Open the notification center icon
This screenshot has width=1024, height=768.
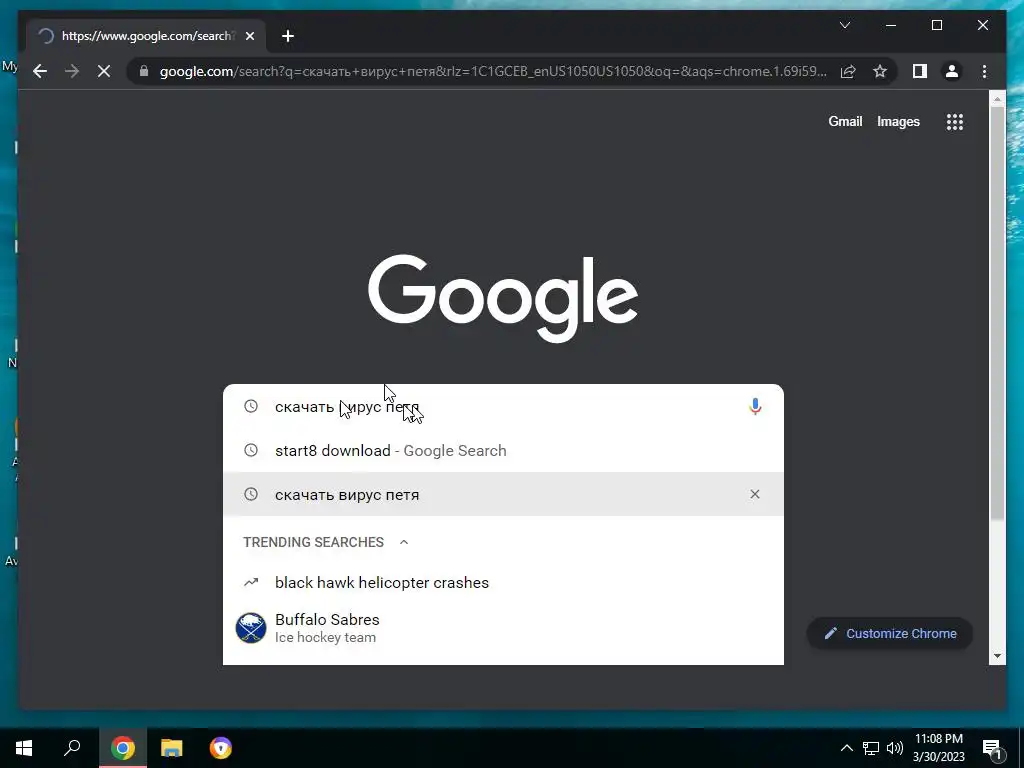click(992, 748)
